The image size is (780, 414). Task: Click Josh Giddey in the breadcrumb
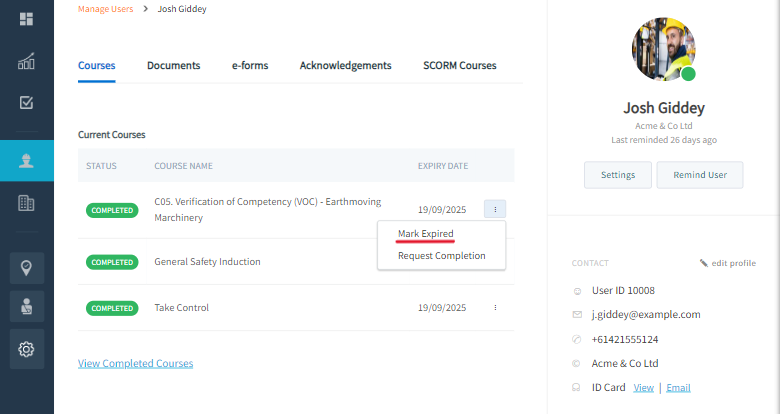click(x=182, y=9)
